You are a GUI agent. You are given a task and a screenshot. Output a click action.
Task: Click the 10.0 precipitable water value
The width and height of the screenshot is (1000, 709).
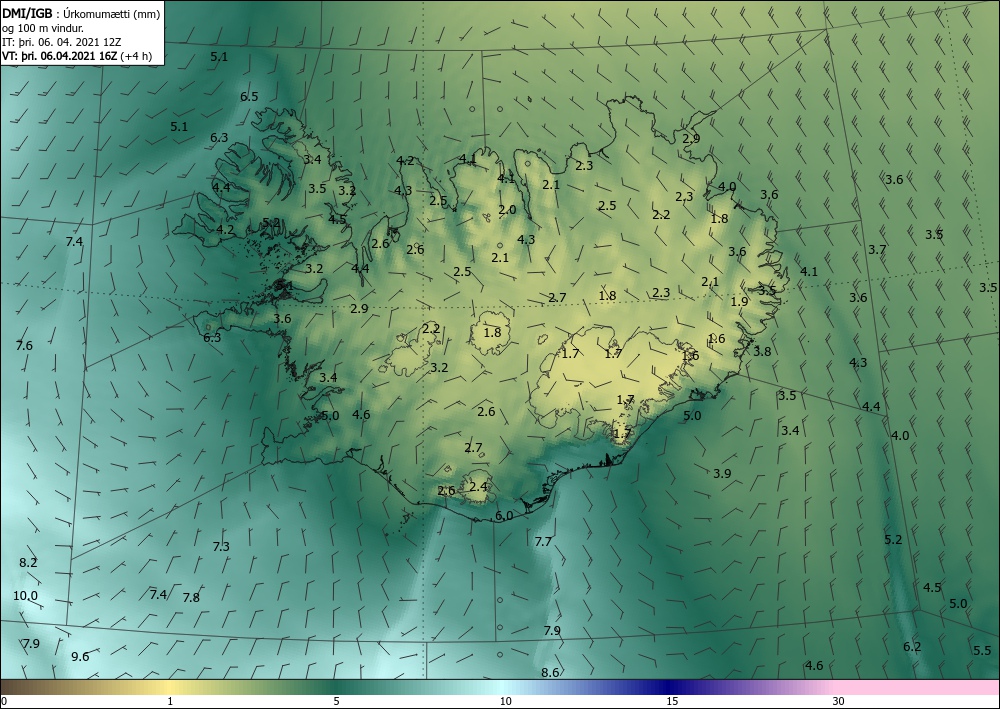[26, 596]
